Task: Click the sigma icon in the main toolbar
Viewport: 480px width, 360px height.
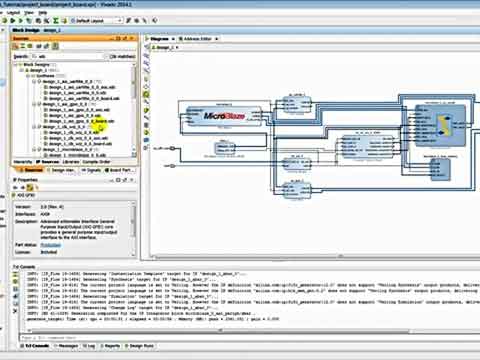Action: 56,21
